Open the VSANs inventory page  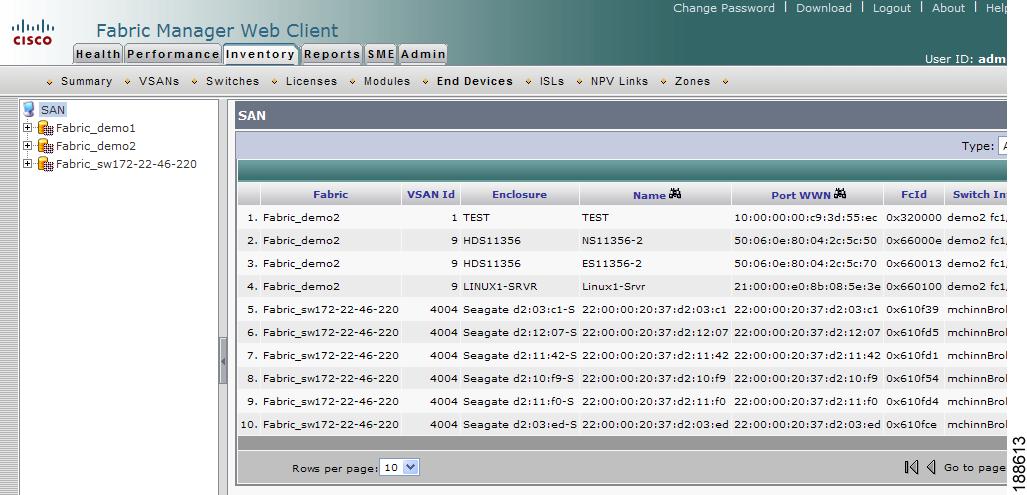click(159, 82)
